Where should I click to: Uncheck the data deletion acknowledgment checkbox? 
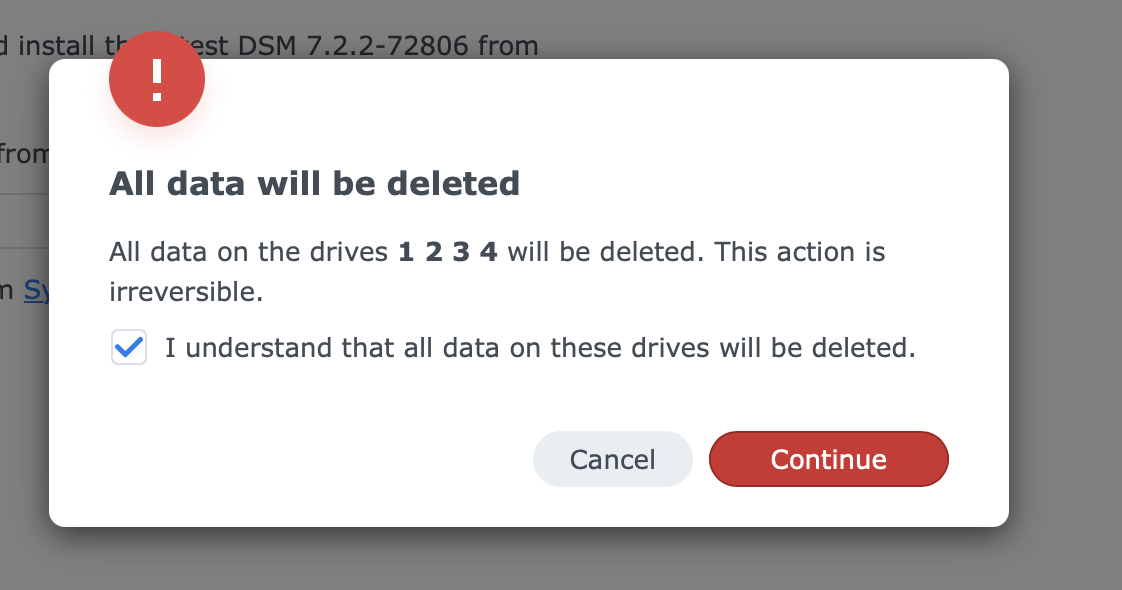(x=129, y=348)
